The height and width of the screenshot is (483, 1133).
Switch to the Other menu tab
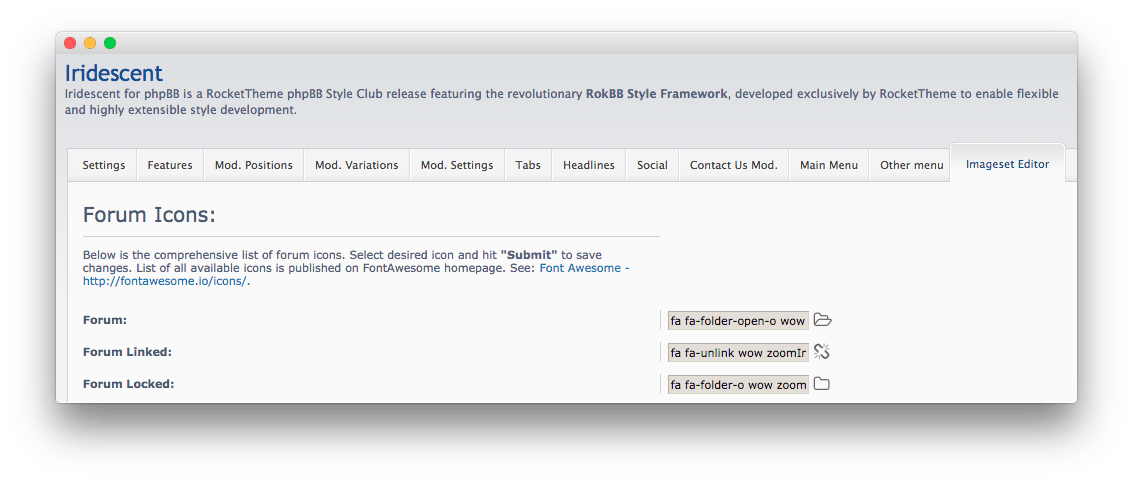tap(911, 165)
